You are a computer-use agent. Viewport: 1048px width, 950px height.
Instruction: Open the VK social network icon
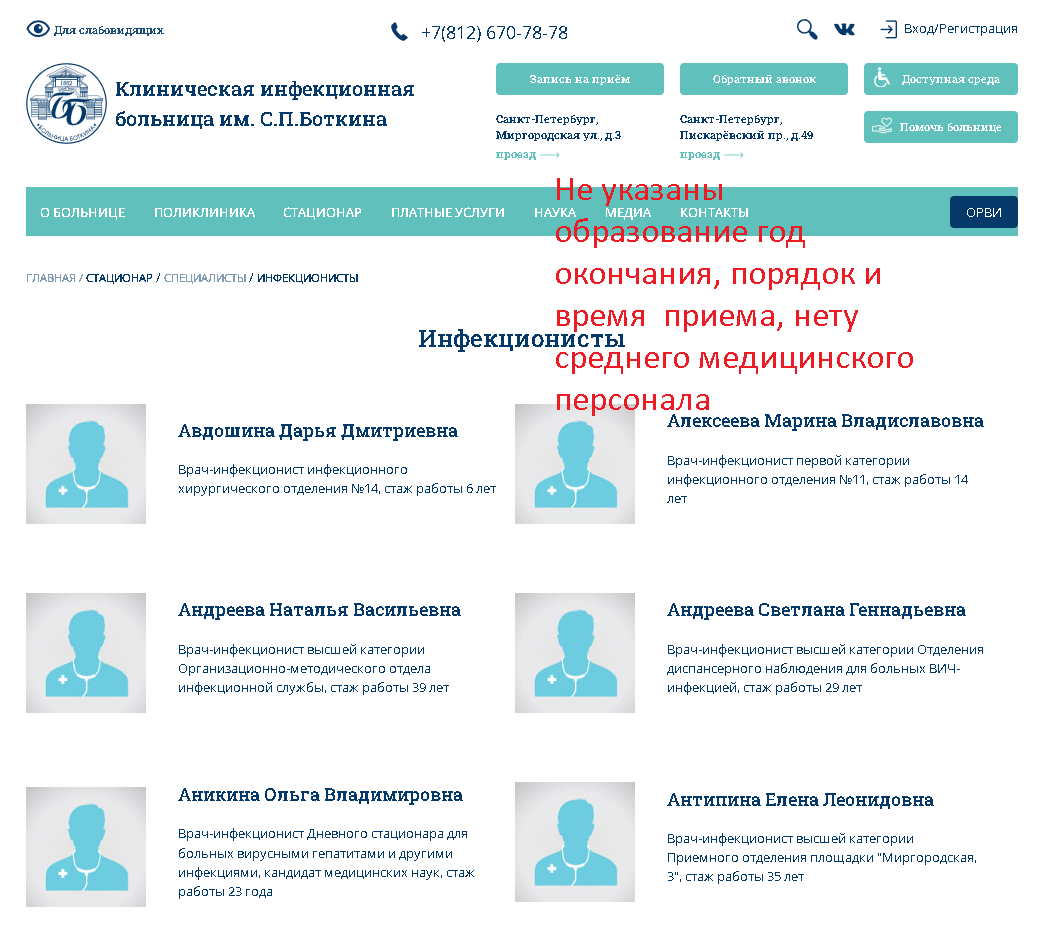tap(844, 30)
